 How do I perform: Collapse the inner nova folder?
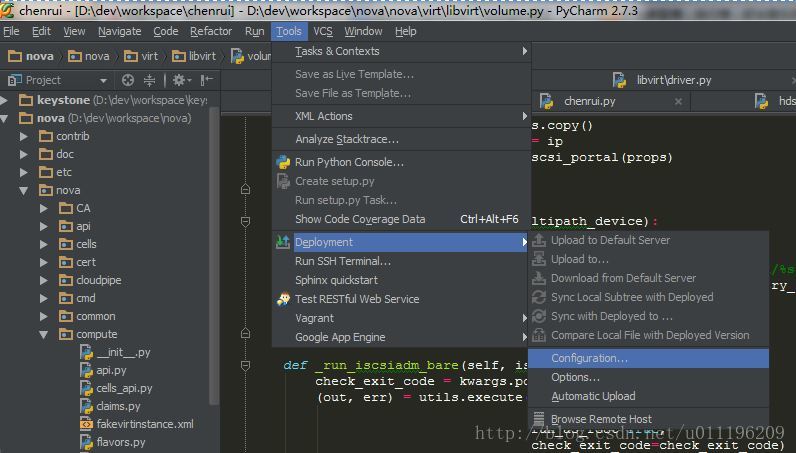pyautogui.click(x=23, y=190)
